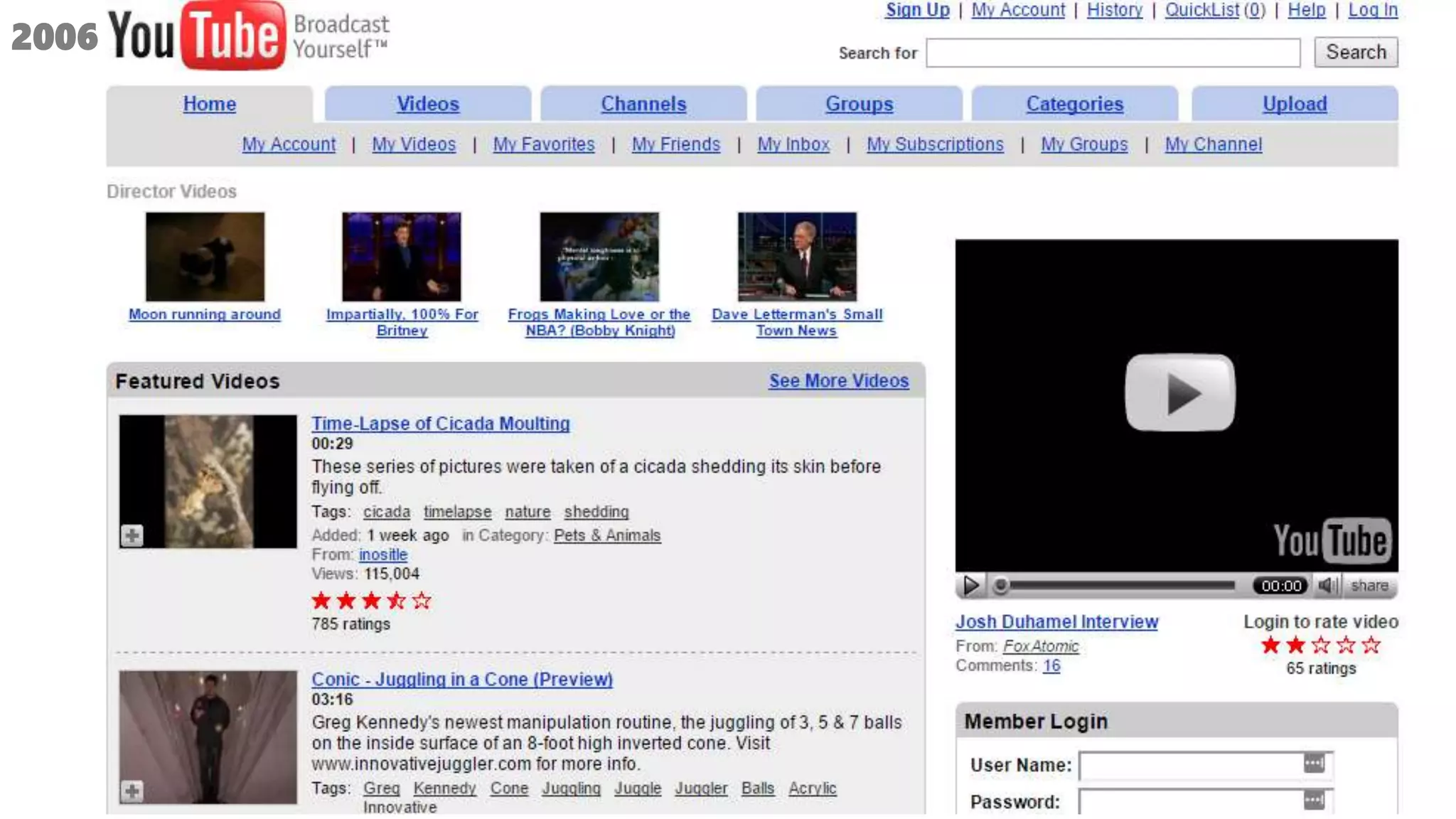The height and width of the screenshot is (819, 1456).
Task: Switch to the Videos tab
Action: pyautogui.click(x=428, y=104)
